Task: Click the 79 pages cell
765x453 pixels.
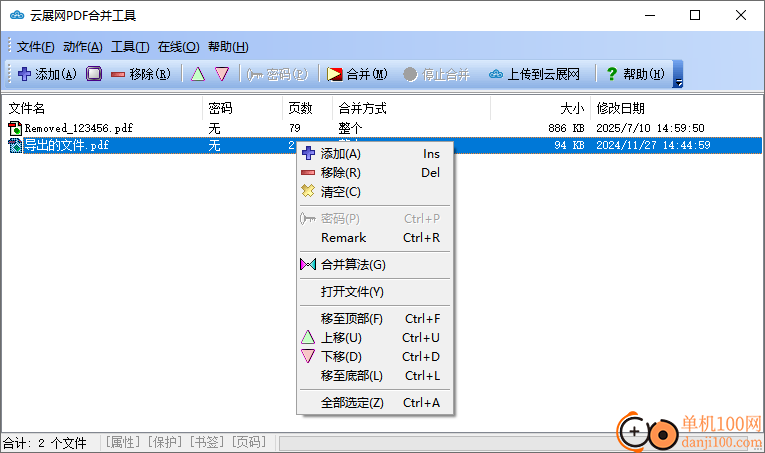Action: click(295, 128)
